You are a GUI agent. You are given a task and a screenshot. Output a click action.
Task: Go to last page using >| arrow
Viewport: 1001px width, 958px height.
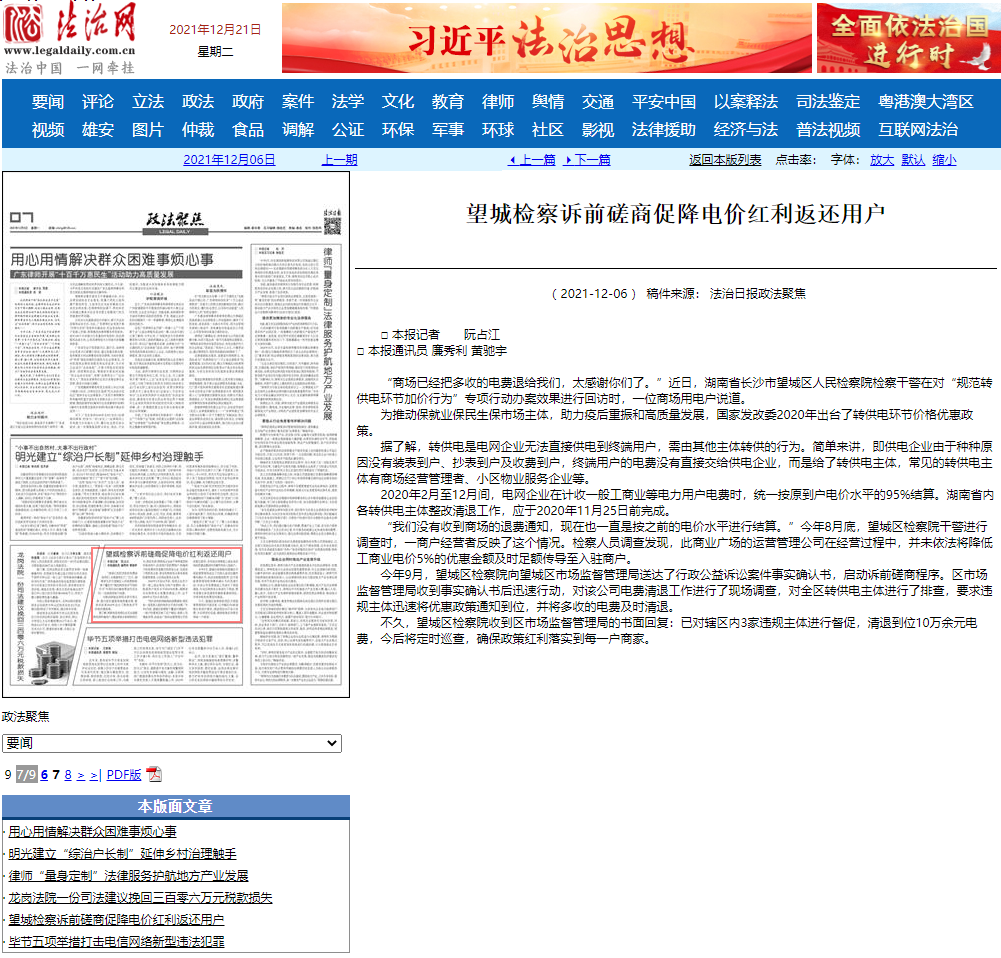(x=95, y=774)
